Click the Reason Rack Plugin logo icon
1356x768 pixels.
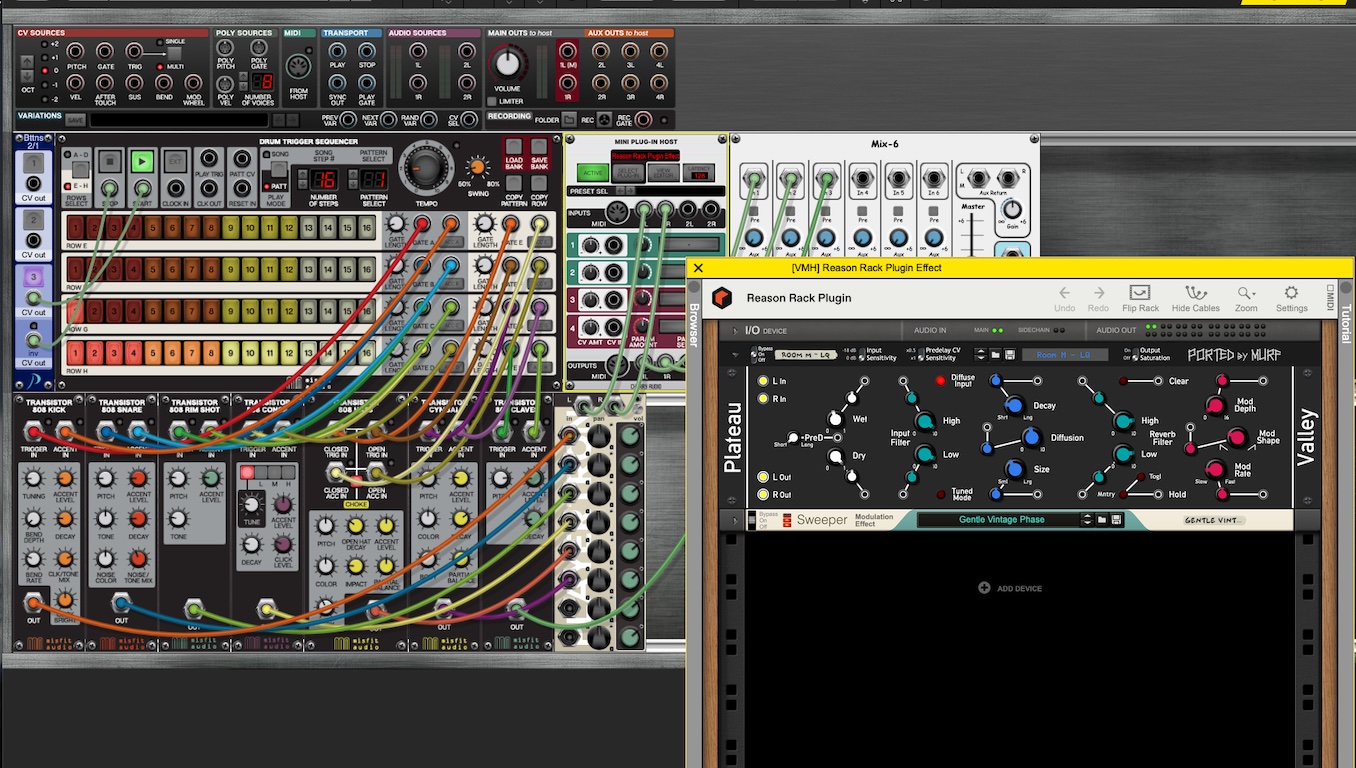click(x=721, y=297)
